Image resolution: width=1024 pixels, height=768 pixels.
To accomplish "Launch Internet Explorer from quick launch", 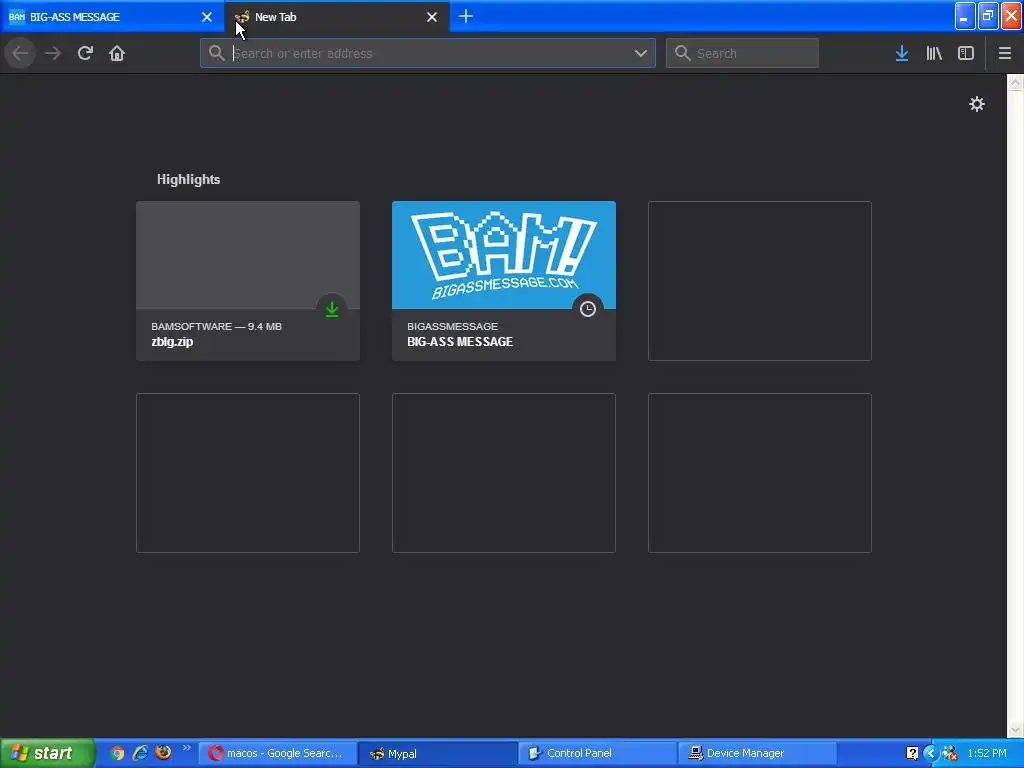I will 140,753.
